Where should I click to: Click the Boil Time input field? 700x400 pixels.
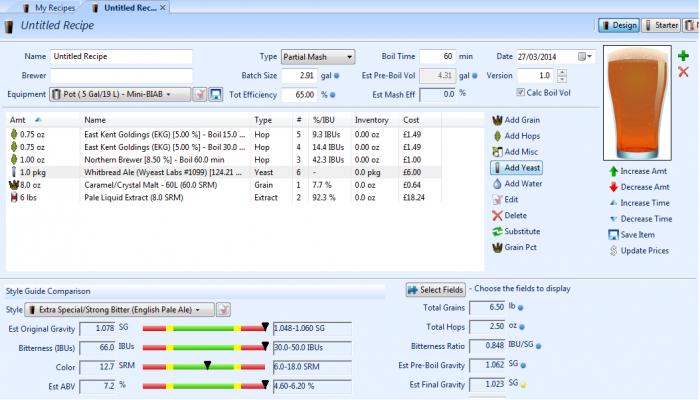(x=438, y=56)
